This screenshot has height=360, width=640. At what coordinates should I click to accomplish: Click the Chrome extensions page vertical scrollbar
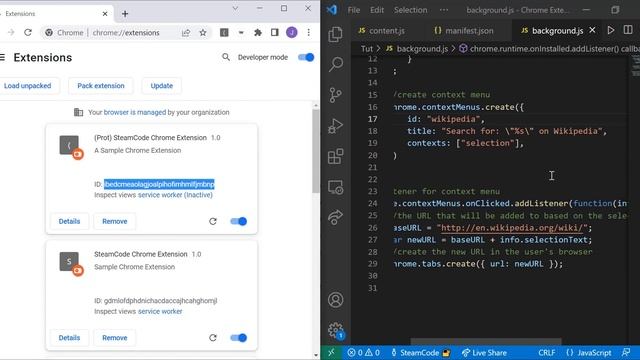(x=316, y=151)
